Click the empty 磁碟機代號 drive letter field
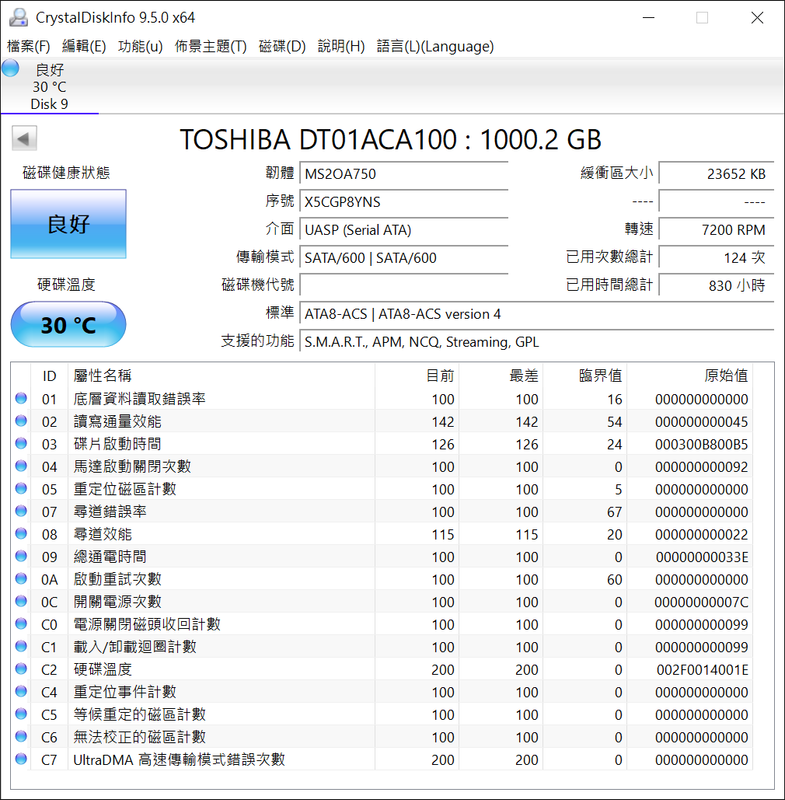The width and height of the screenshot is (785, 800). tap(403, 285)
